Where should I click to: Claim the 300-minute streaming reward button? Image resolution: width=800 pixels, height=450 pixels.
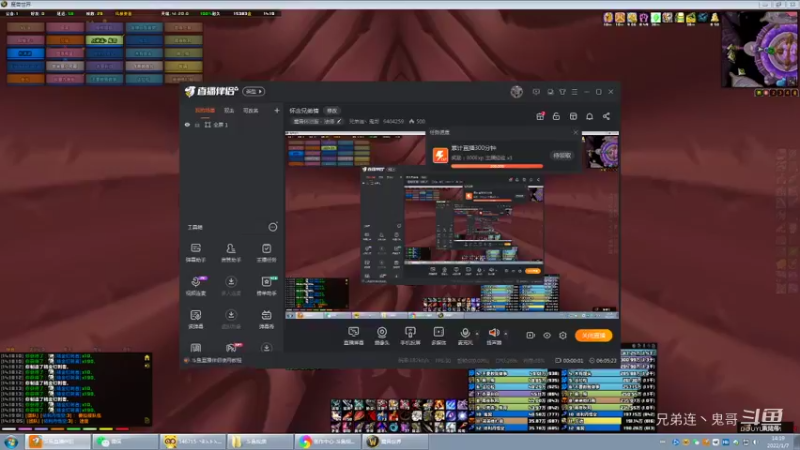pyautogui.click(x=562, y=156)
